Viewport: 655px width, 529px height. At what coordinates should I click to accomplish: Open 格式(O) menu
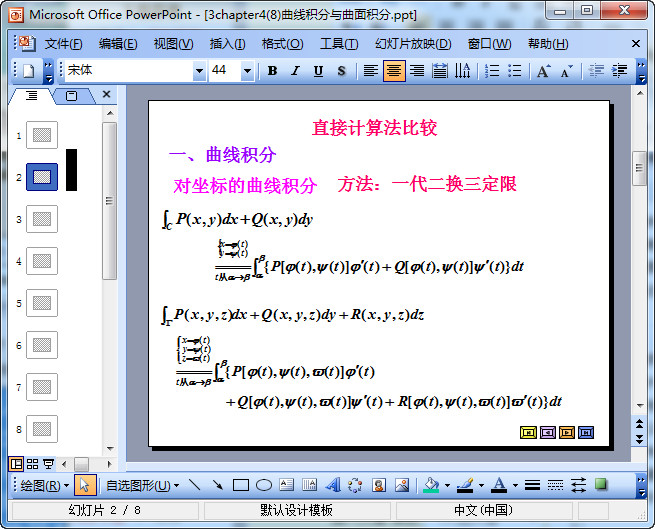click(x=282, y=44)
